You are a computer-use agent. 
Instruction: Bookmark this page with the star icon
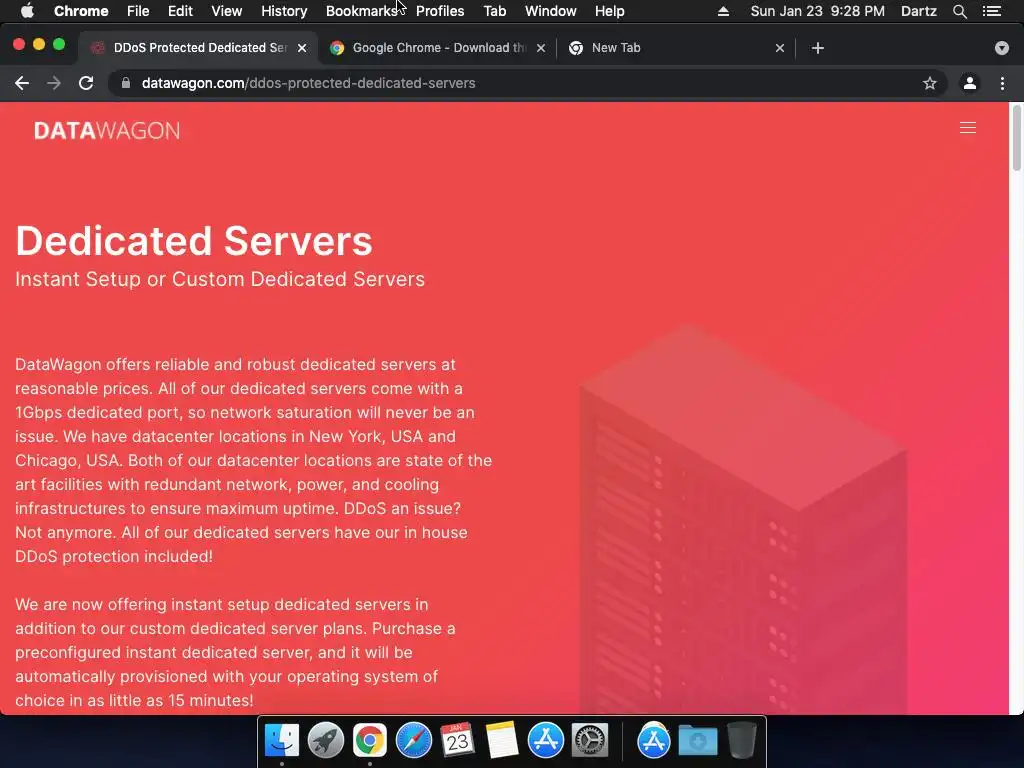(930, 83)
